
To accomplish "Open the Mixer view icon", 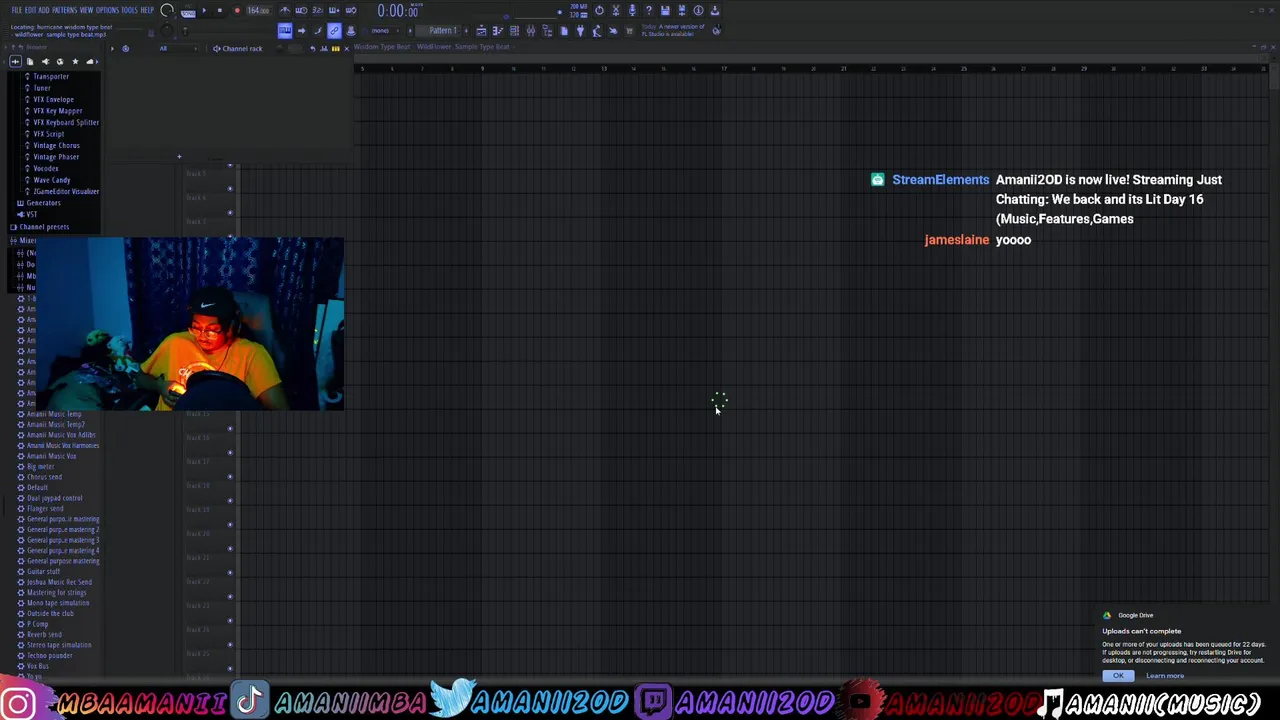I will [x=531, y=30].
